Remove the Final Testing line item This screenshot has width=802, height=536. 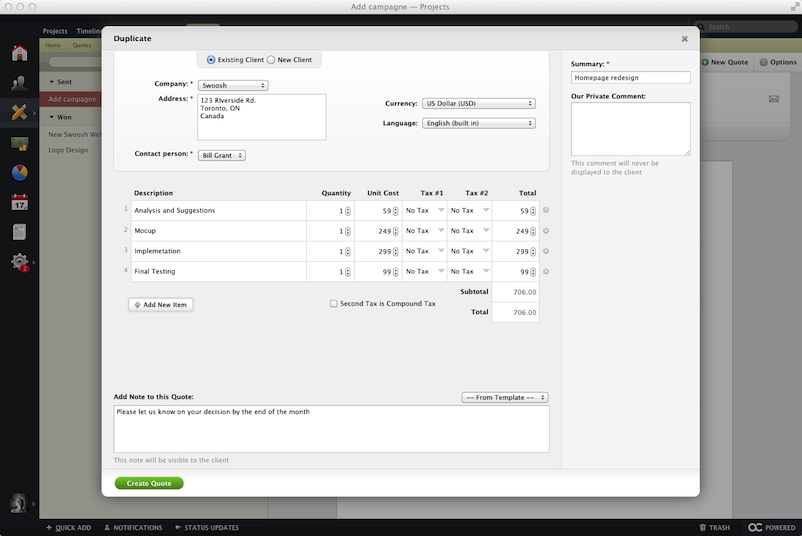pyautogui.click(x=546, y=272)
